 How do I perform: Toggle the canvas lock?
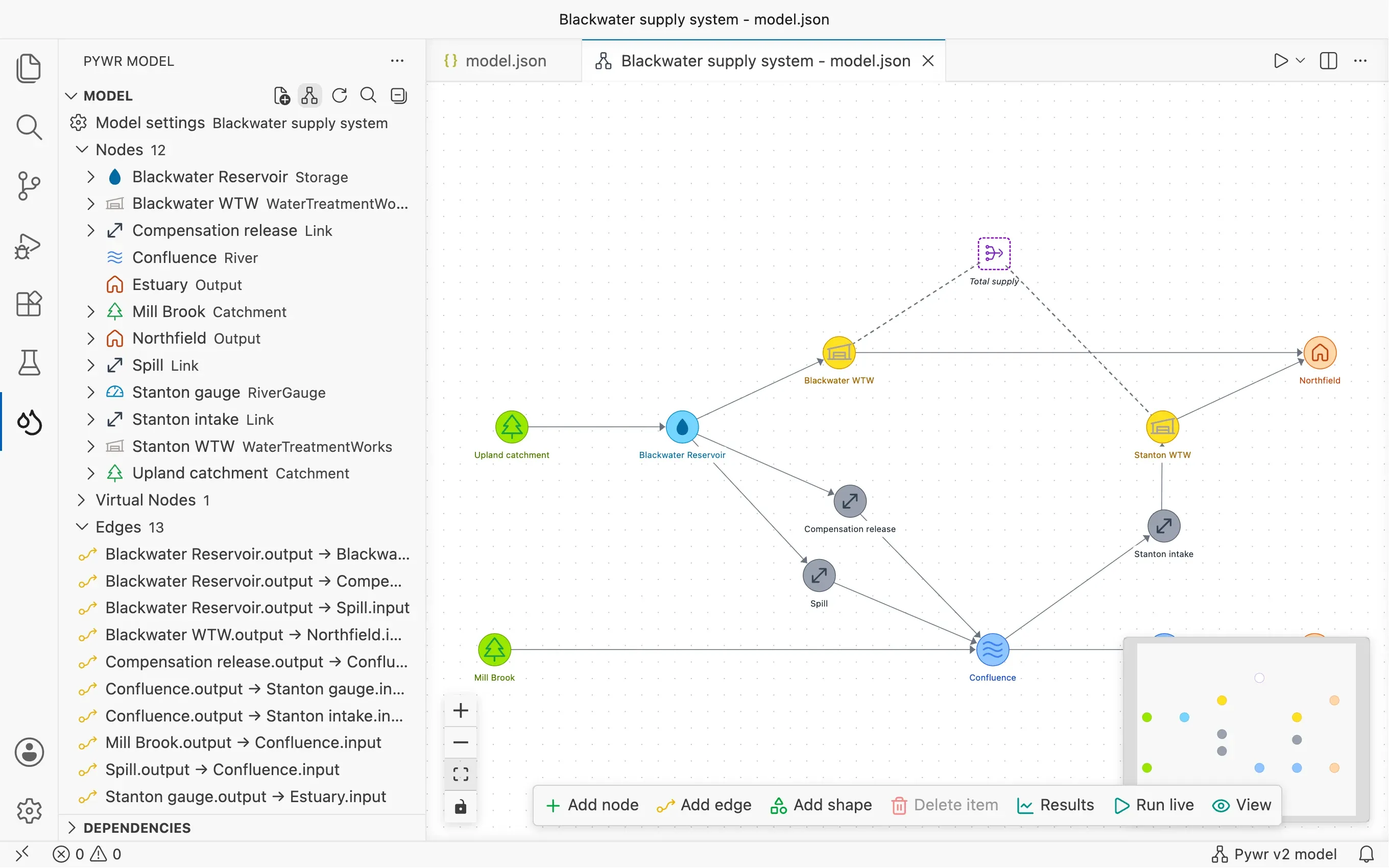point(460,807)
